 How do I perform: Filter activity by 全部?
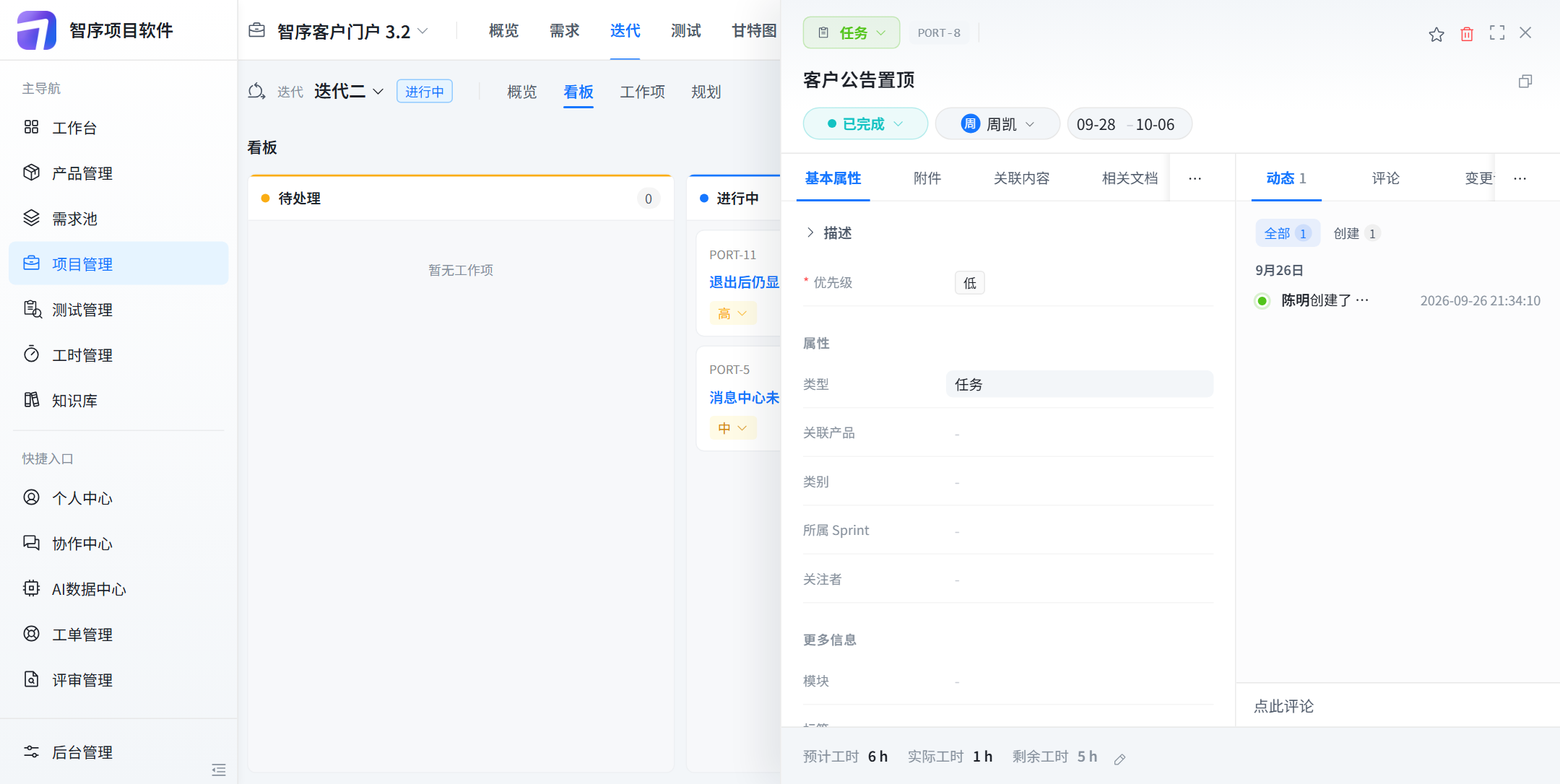(x=1288, y=233)
